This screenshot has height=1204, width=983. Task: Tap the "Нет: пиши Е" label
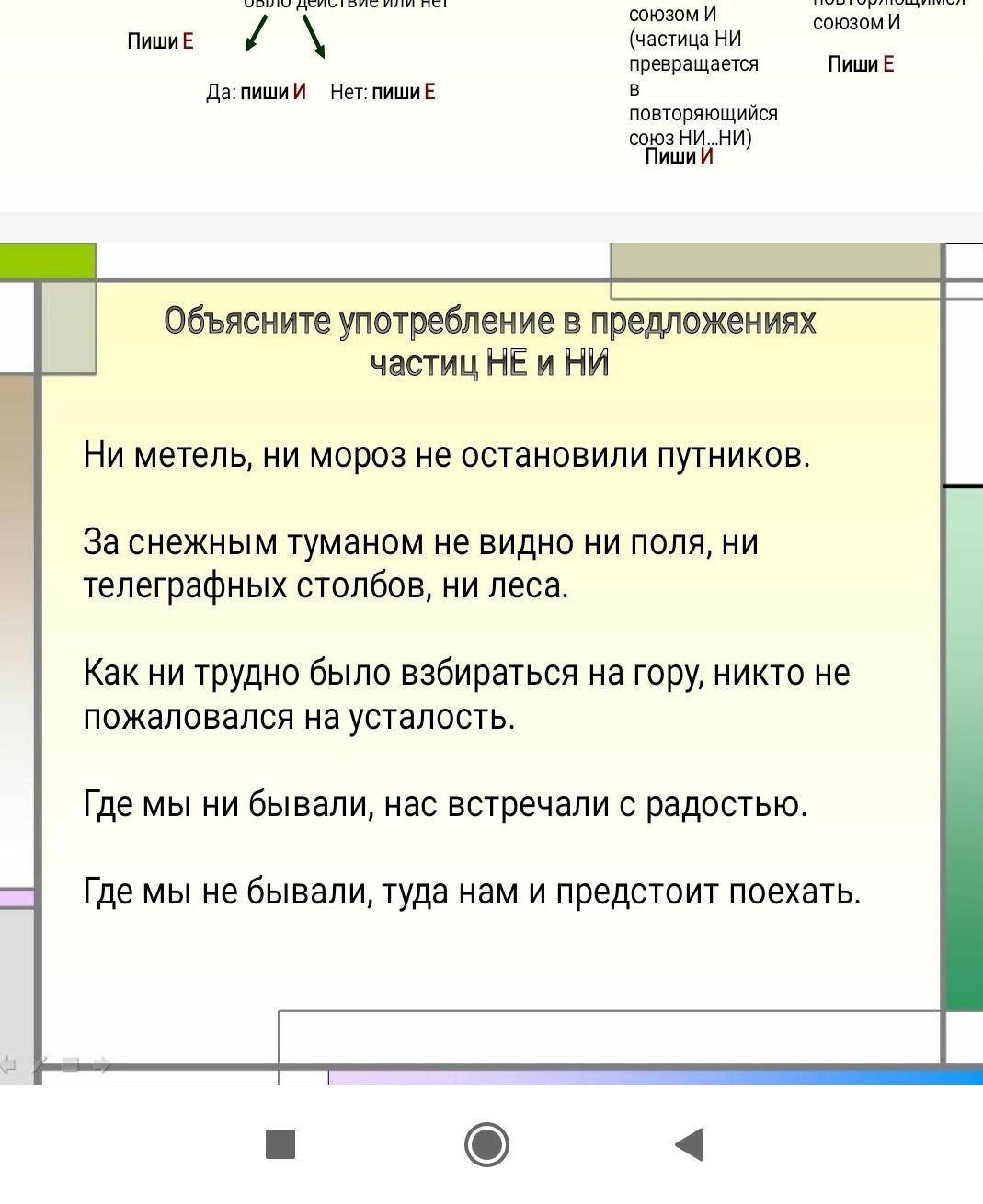point(383,92)
